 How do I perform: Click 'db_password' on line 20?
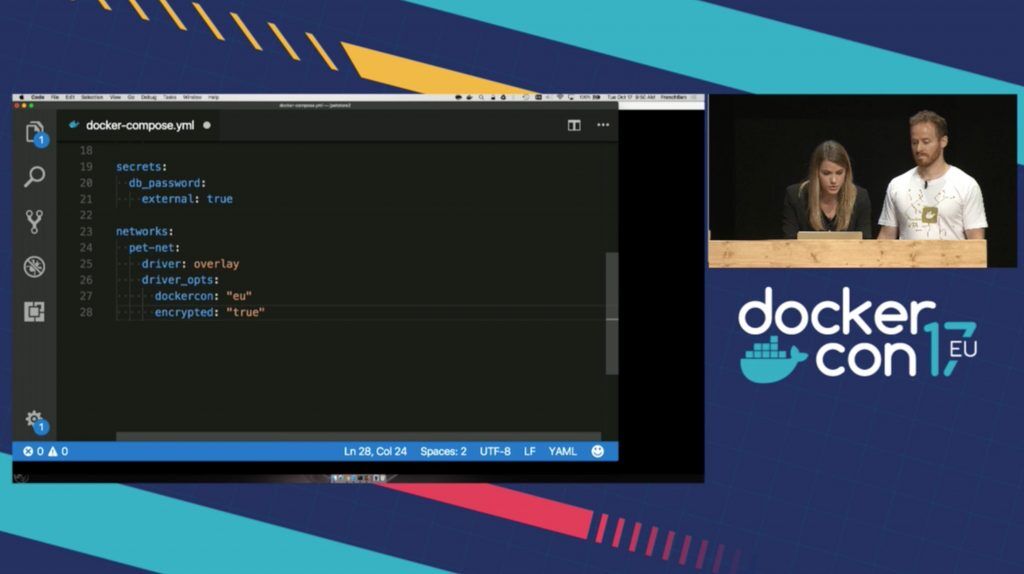click(165, 183)
